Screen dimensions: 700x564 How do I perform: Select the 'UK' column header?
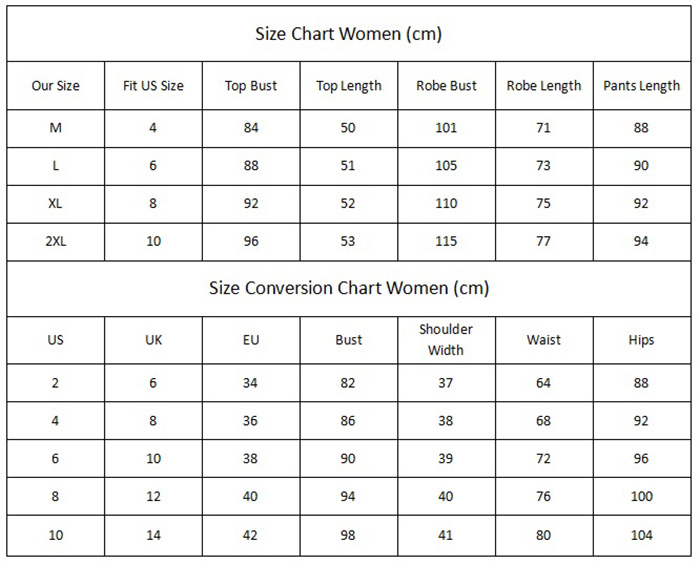click(x=154, y=340)
